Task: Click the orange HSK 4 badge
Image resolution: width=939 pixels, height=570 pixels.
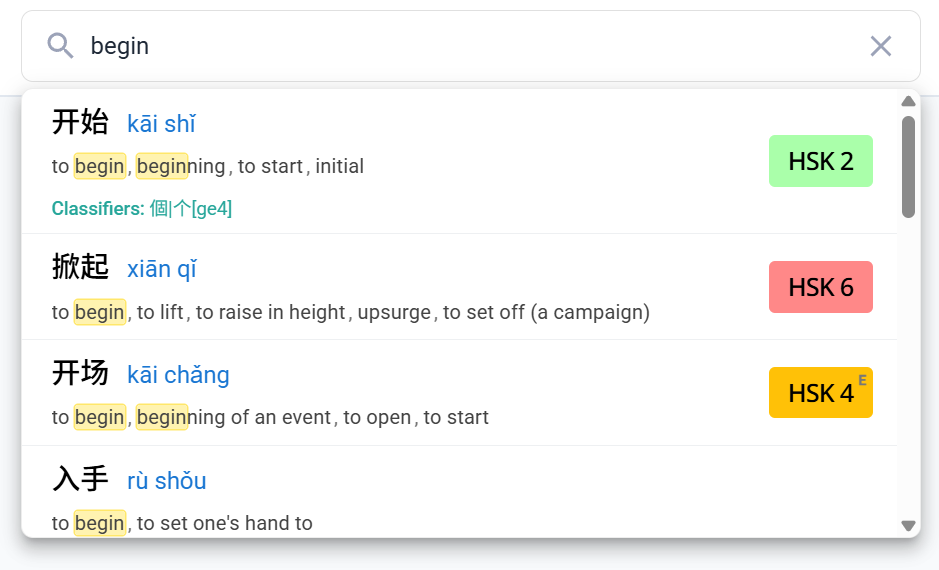Action: pyautogui.click(x=820, y=393)
